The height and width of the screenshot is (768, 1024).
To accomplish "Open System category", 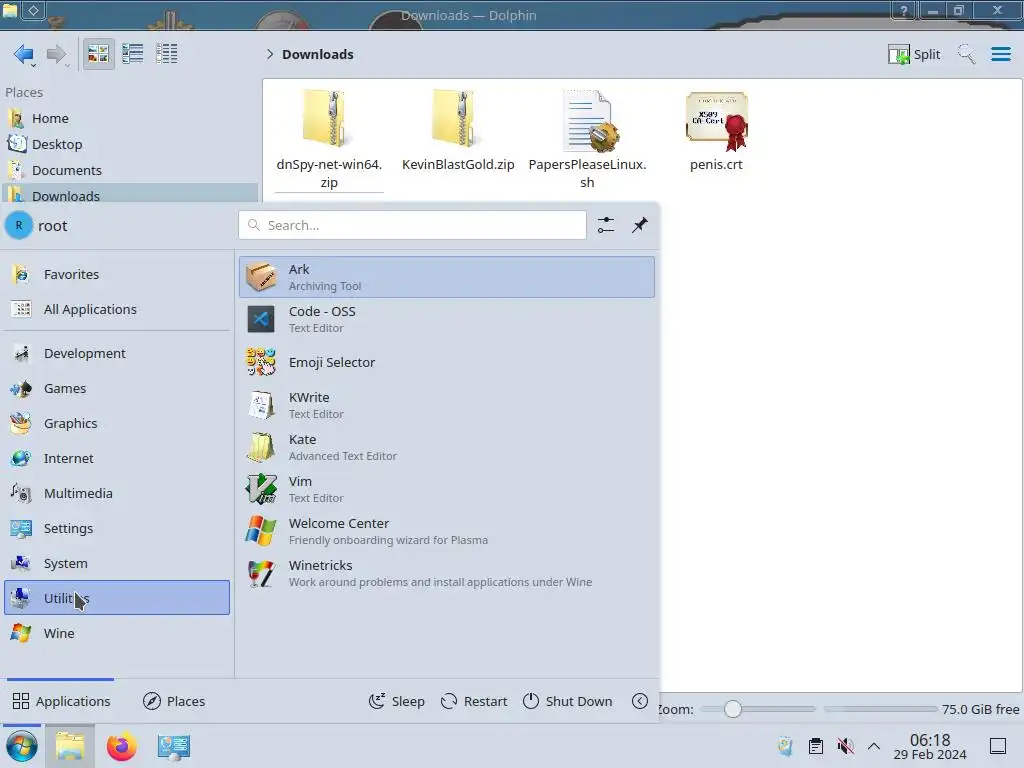I will tap(117, 564).
